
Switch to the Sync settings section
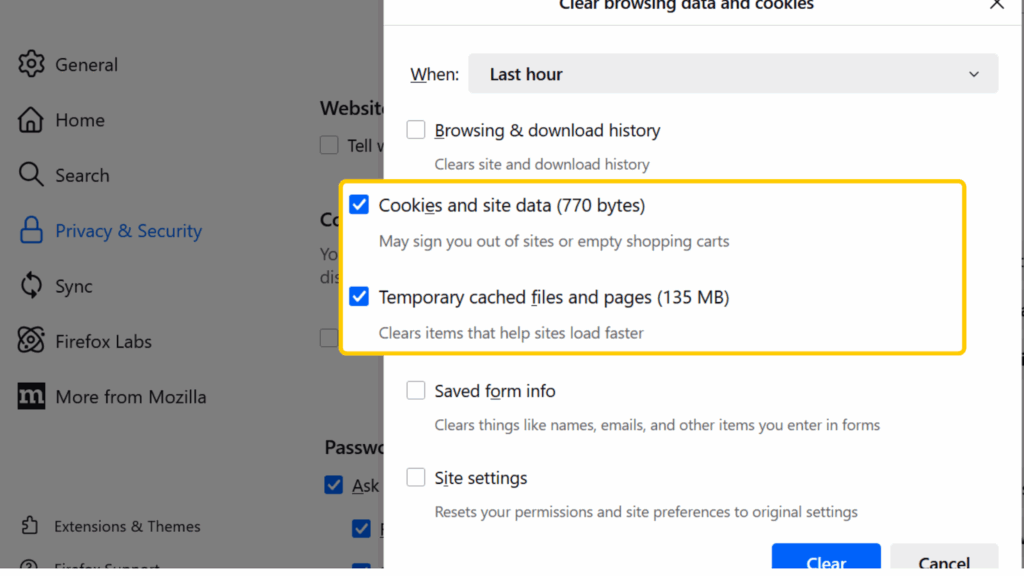(x=76, y=286)
